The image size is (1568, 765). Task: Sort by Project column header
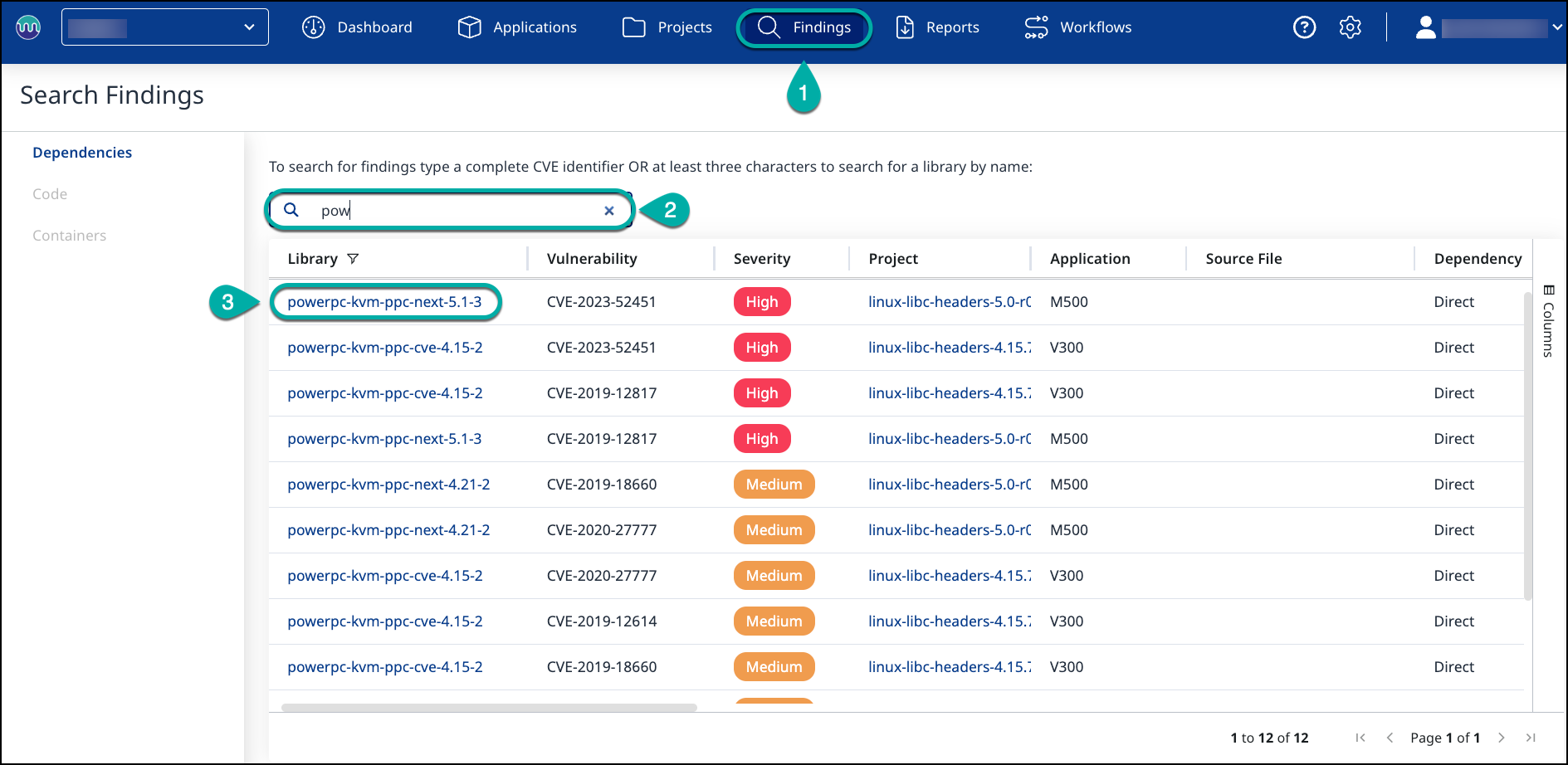tap(893, 259)
